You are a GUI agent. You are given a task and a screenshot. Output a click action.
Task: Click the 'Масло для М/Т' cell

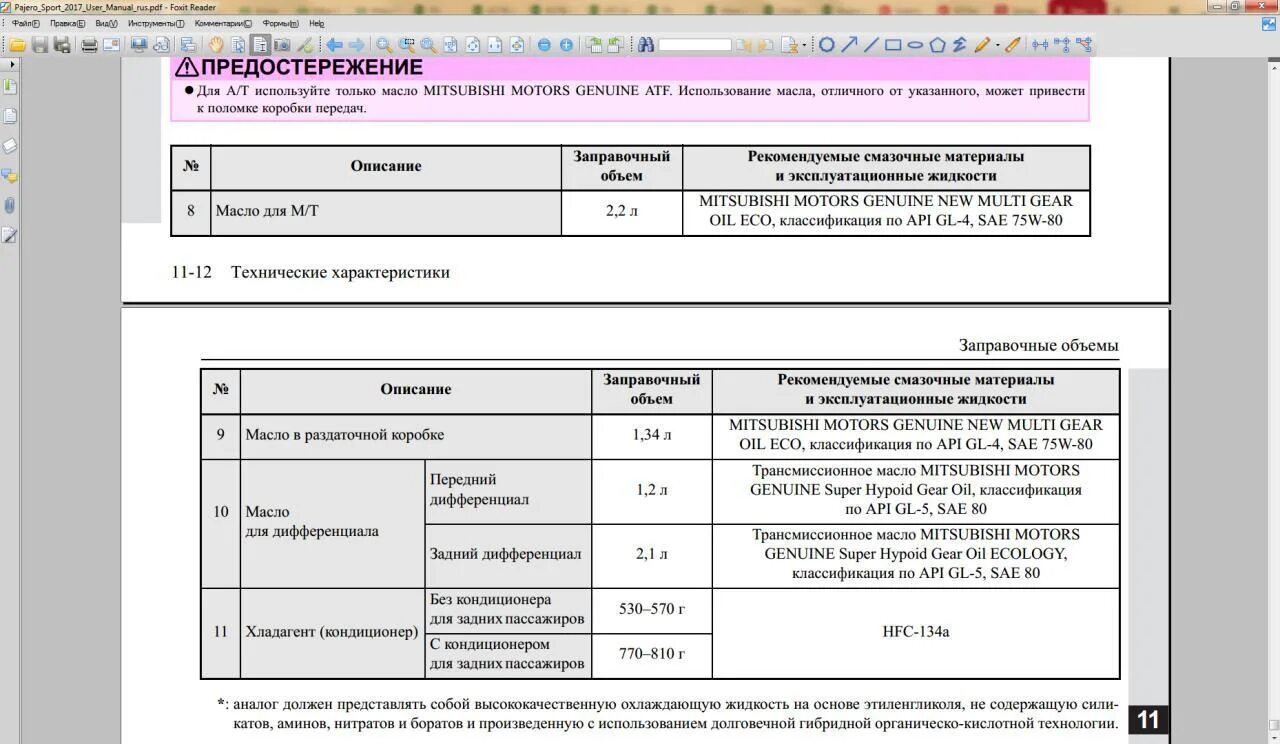[385, 212]
